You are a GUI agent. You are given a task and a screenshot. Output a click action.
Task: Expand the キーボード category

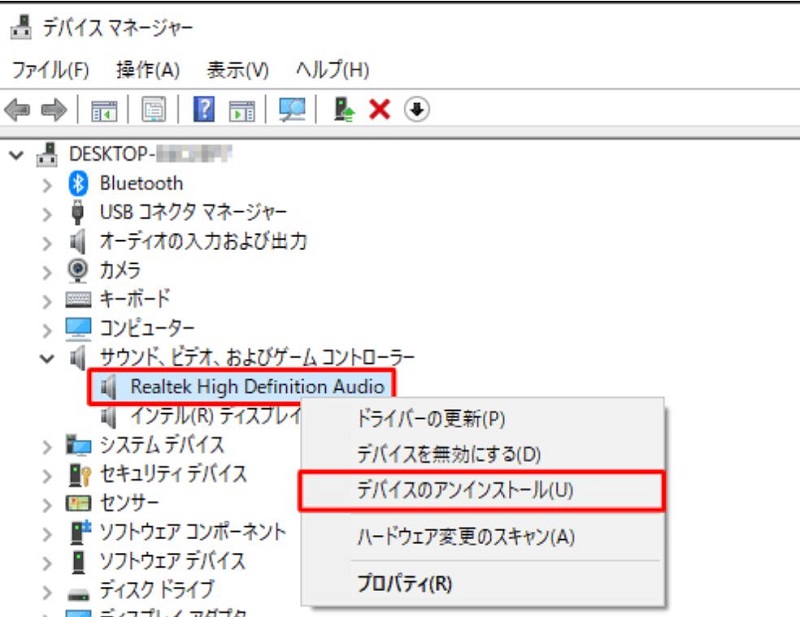point(47,301)
